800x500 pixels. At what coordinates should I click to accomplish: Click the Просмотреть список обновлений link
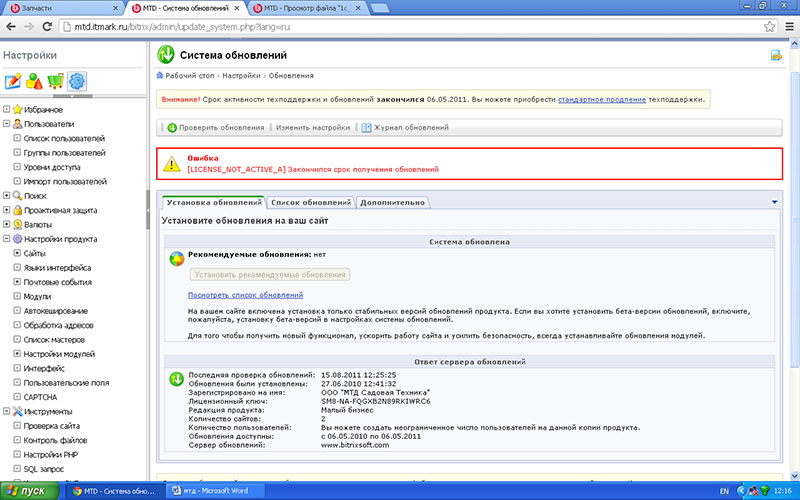(245, 295)
